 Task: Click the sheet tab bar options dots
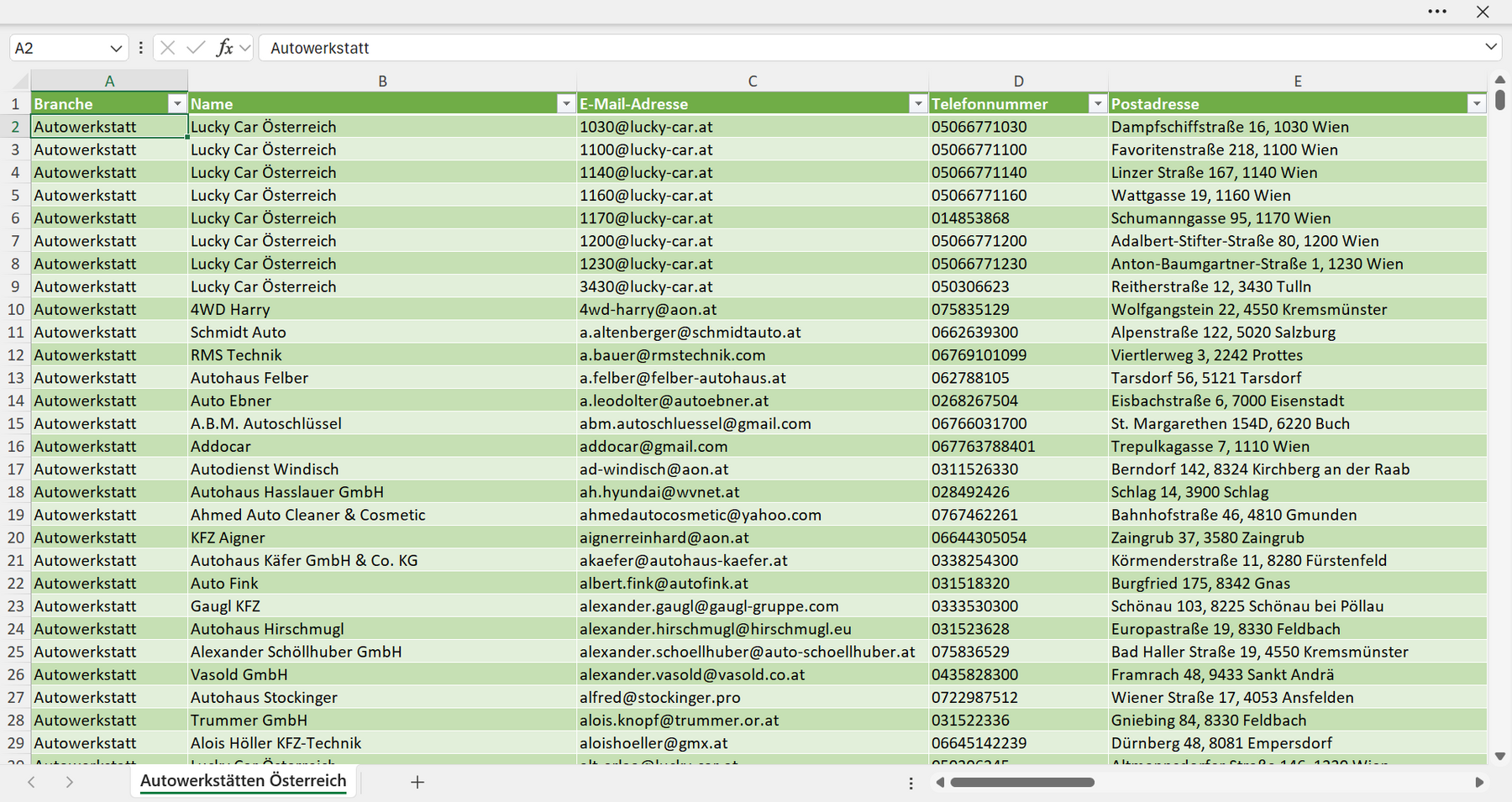[911, 783]
